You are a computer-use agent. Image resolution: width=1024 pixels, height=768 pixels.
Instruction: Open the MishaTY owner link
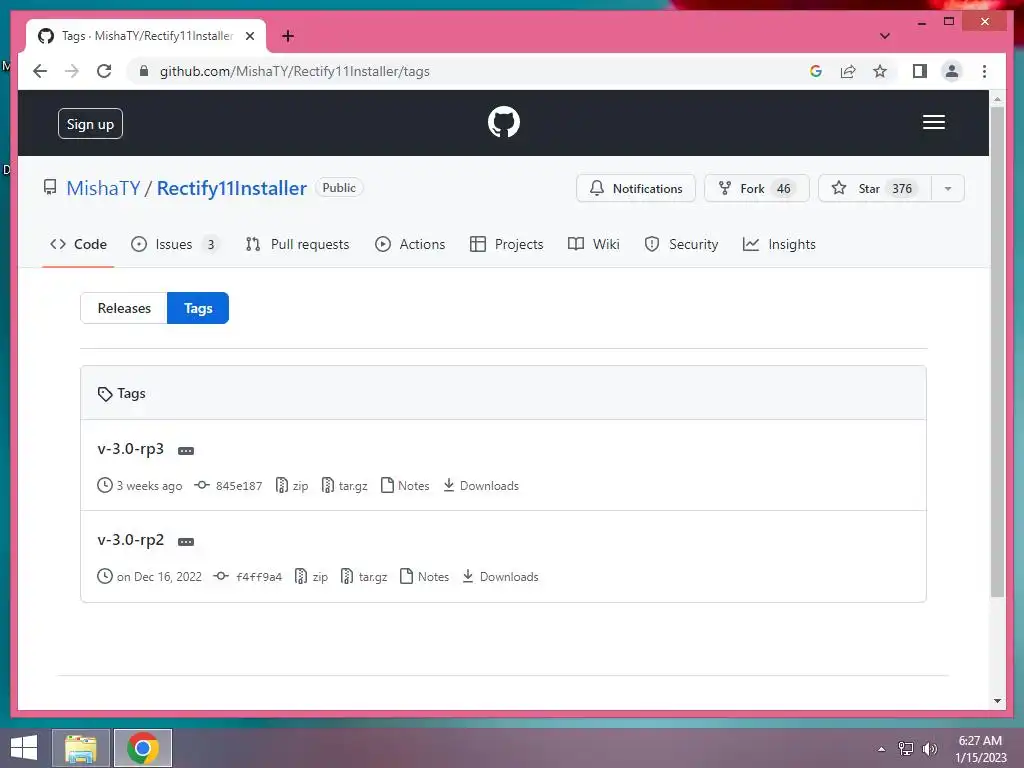(x=103, y=188)
